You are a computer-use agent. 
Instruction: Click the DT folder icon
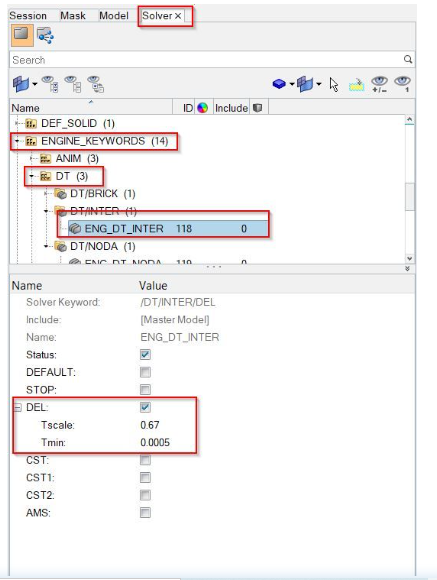(x=46, y=176)
